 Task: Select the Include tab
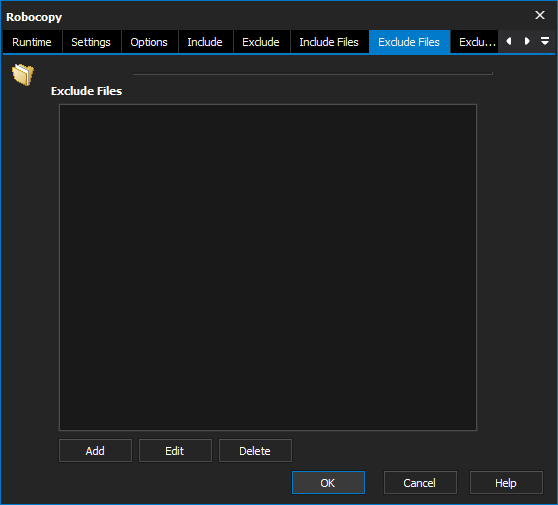205,42
